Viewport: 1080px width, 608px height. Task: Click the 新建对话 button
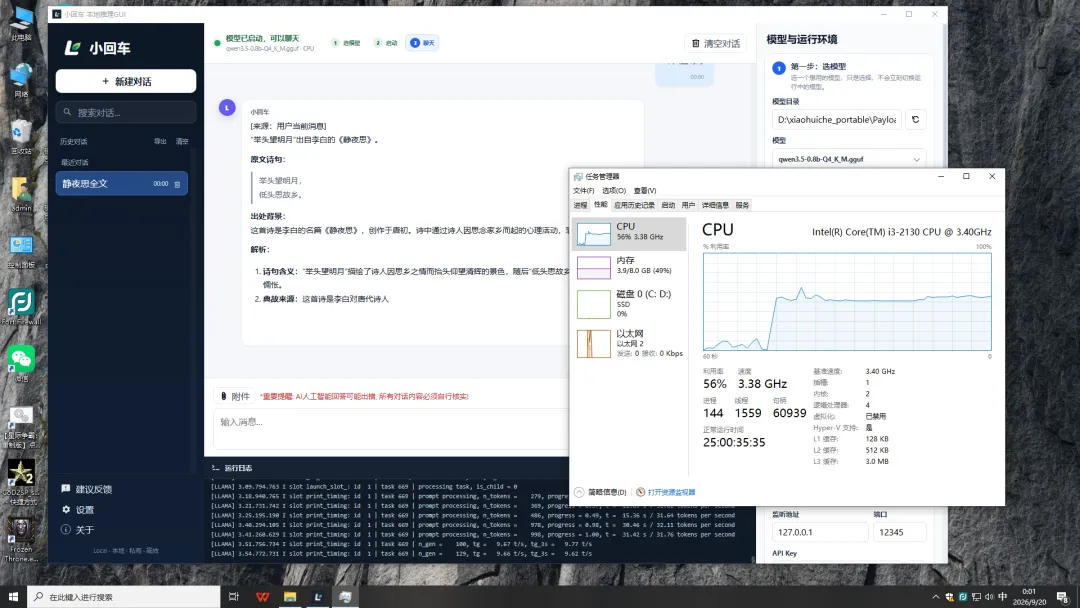(126, 81)
